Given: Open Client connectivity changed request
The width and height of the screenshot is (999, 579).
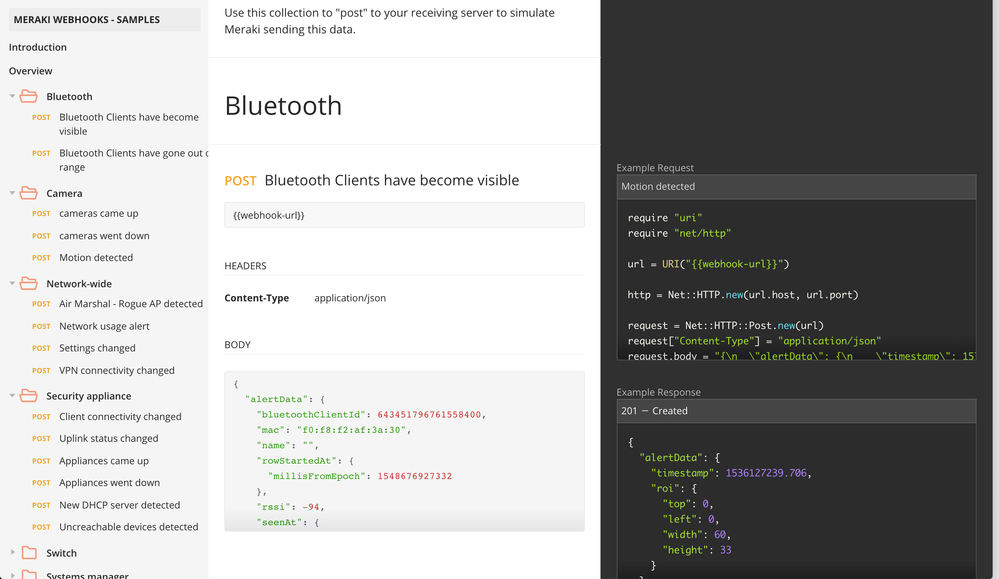Looking at the screenshot, I should pos(120,417).
